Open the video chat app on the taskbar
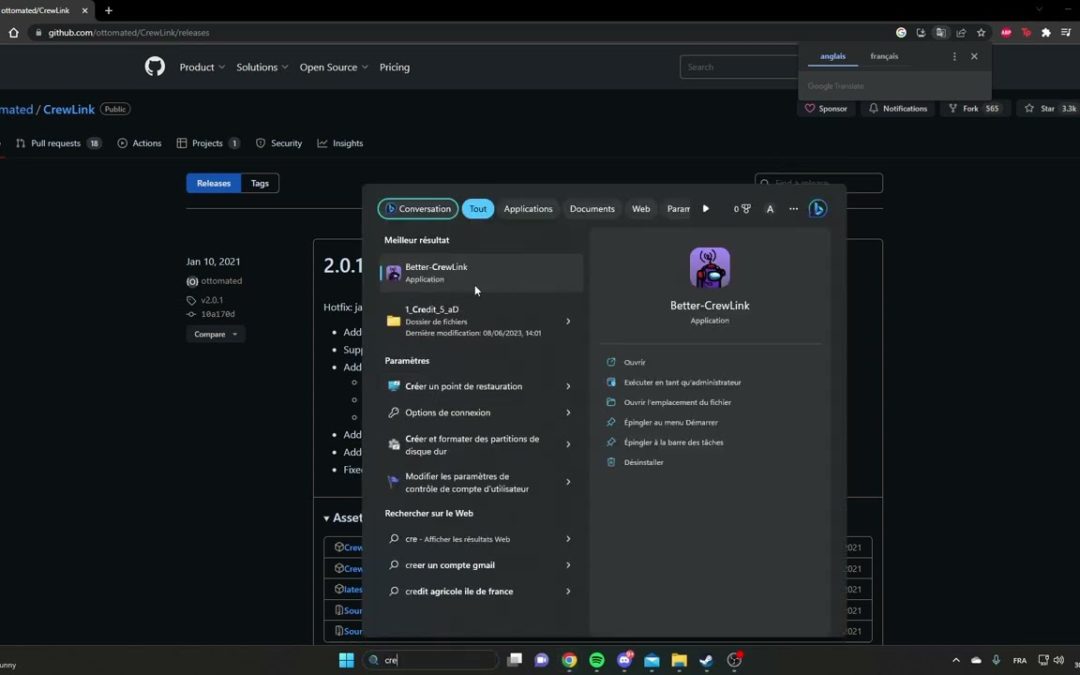The width and height of the screenshot is (1080, 675). point(541,660)
